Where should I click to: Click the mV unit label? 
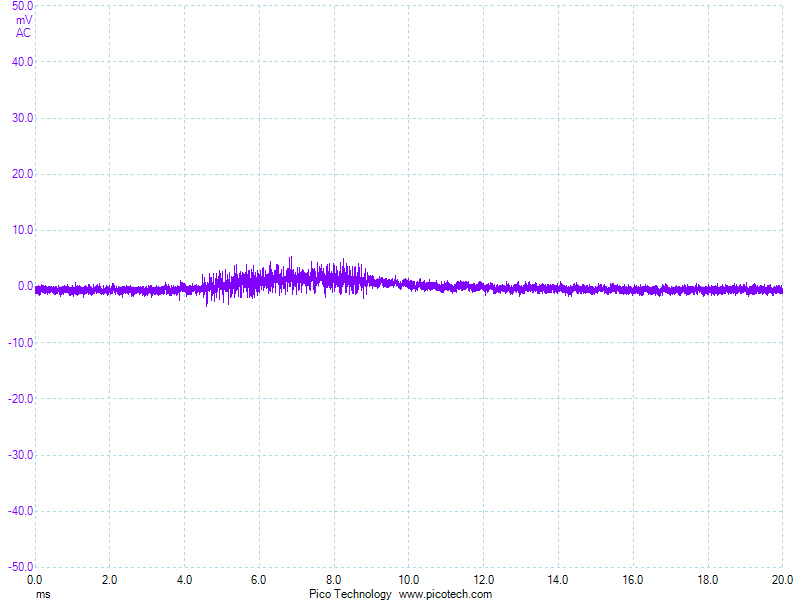tap(24, 20)
